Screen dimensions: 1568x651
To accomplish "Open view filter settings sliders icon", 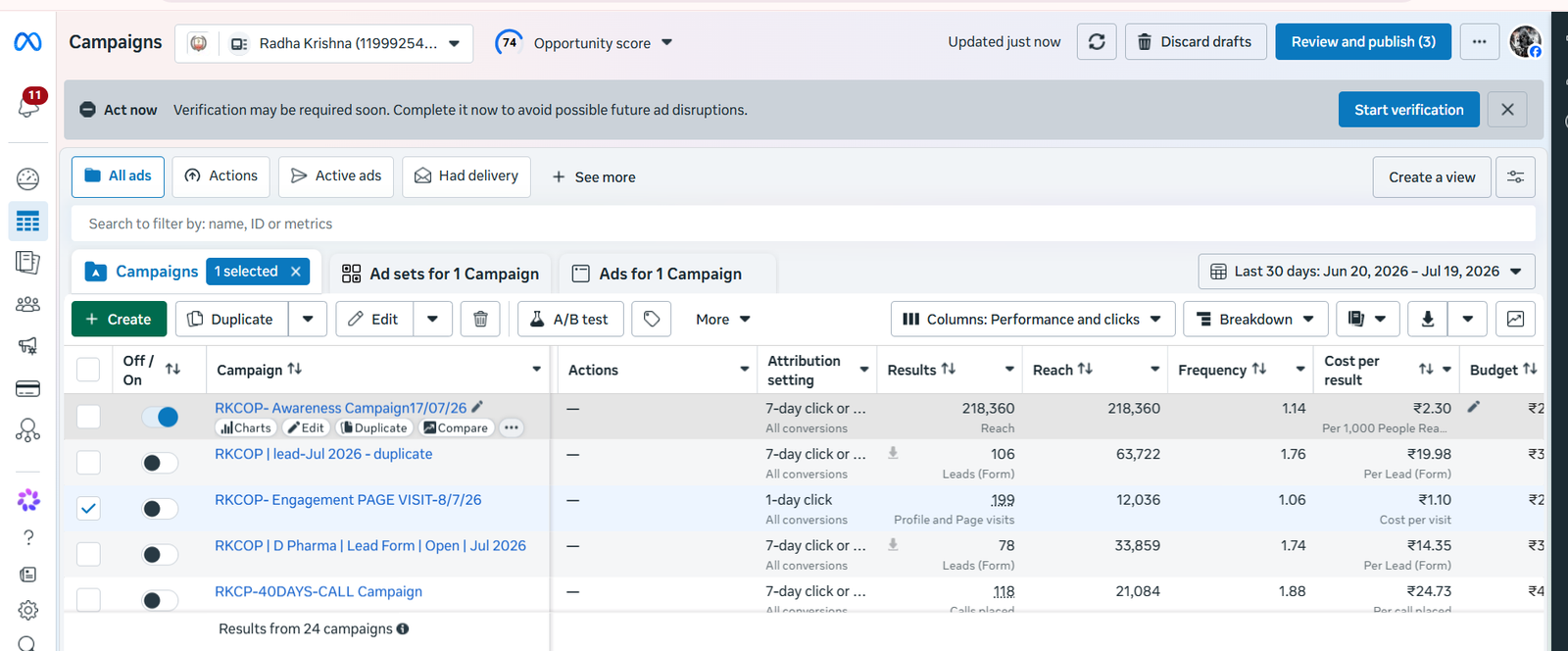I will pos(1515,177).
